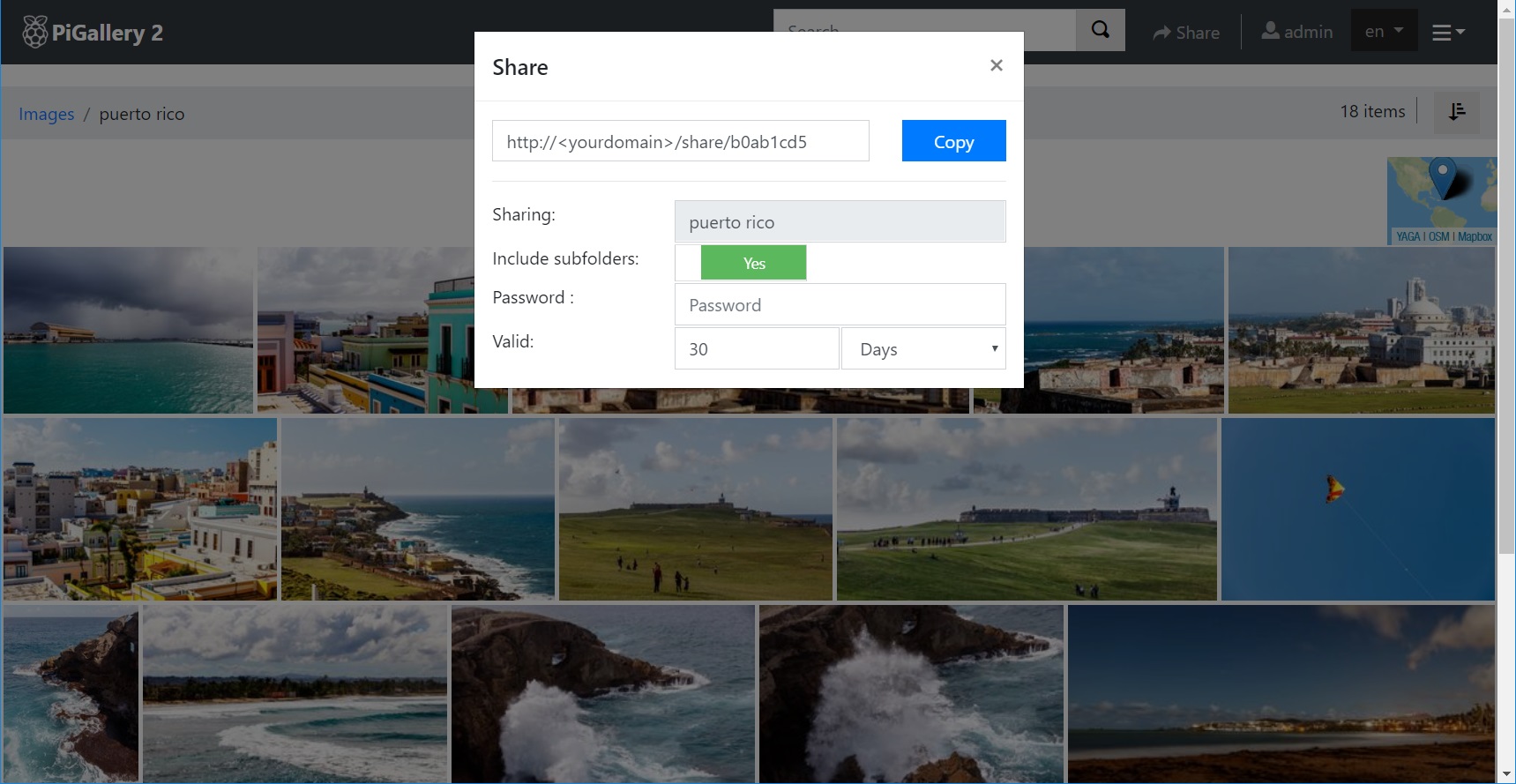1516x784 pixels.
Task: Open the kite in blue sky photo
Action: tap(1357, 509)
